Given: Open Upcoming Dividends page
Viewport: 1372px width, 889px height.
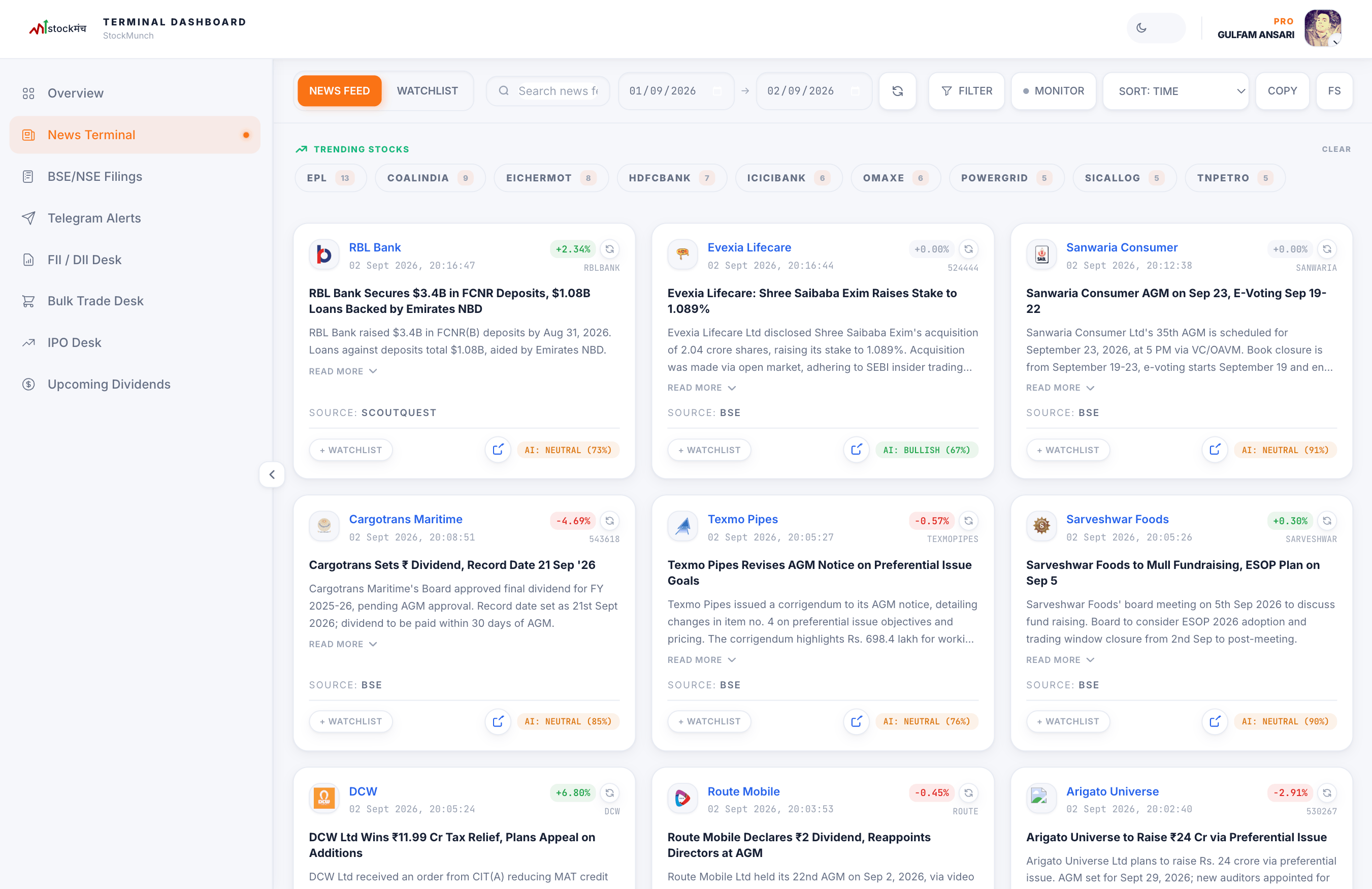Looking at the screenshot, I should tap(135, 384).
